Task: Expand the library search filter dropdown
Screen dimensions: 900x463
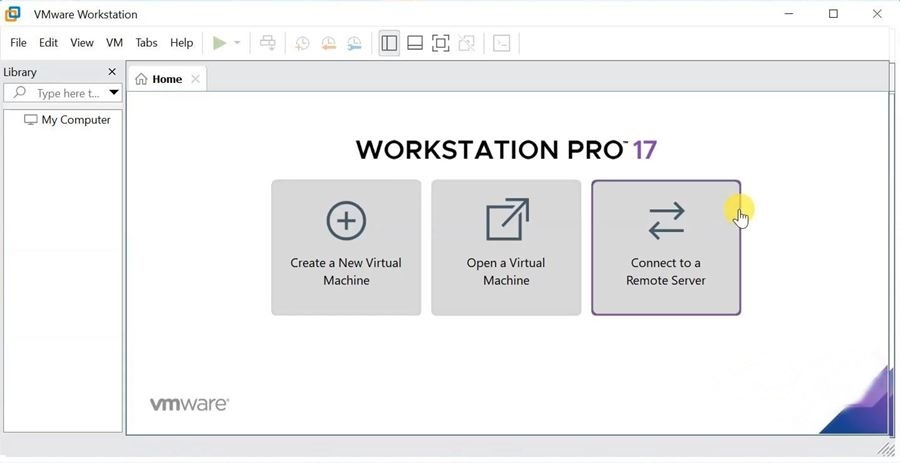Action: pos(114,93)
